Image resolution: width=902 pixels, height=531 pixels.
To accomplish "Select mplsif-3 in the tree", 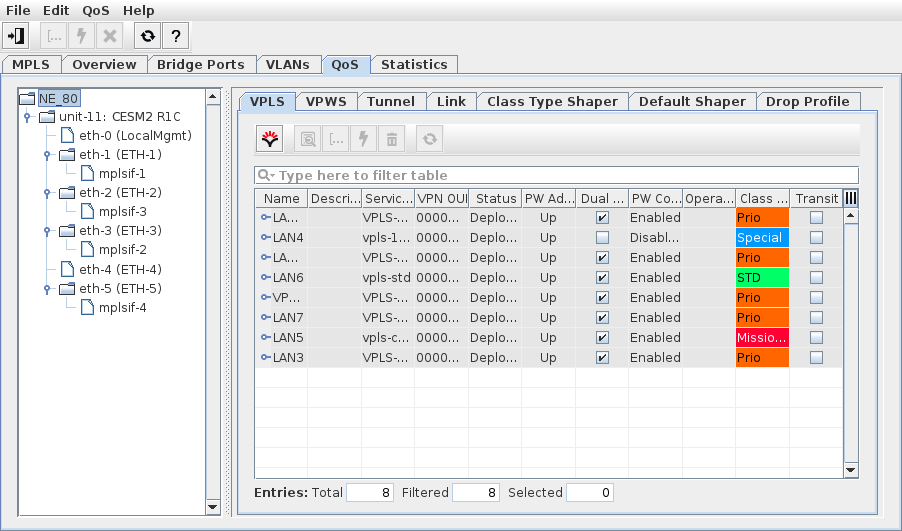I will click(122, 212).
